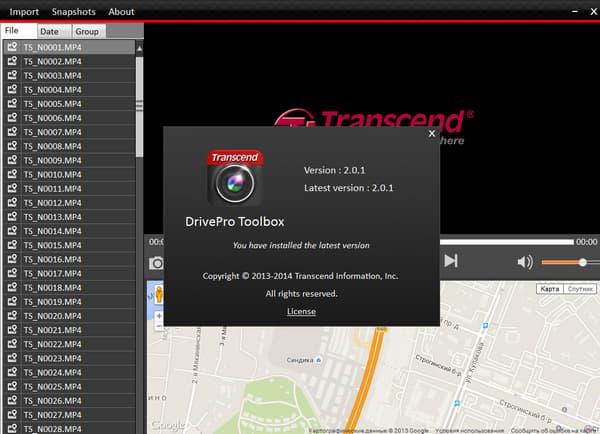
Task: Select TS_N0001.MP4 in the file list
Action: (69, 47)
